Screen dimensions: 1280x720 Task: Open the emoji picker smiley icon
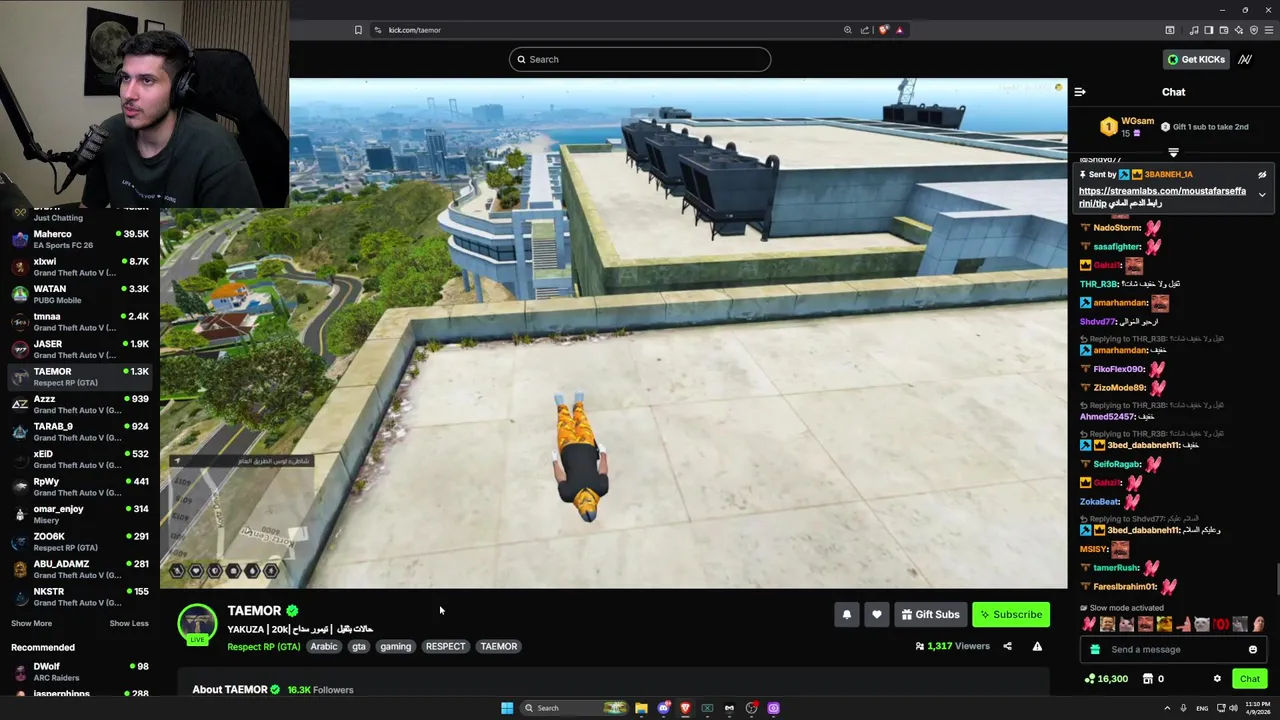pyautogui.click(x=1252, y=650)
